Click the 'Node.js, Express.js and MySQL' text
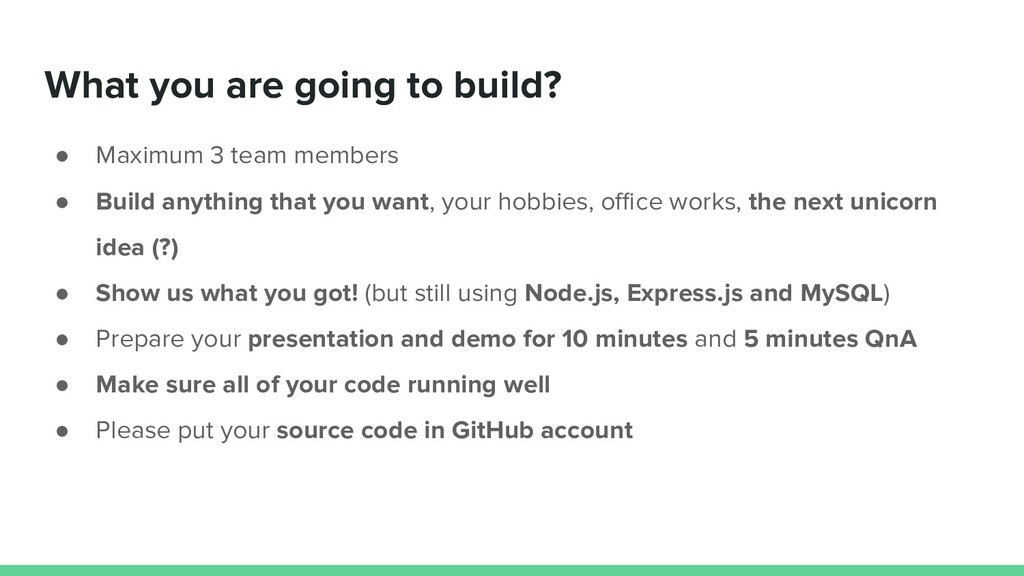 coord(704,293)
